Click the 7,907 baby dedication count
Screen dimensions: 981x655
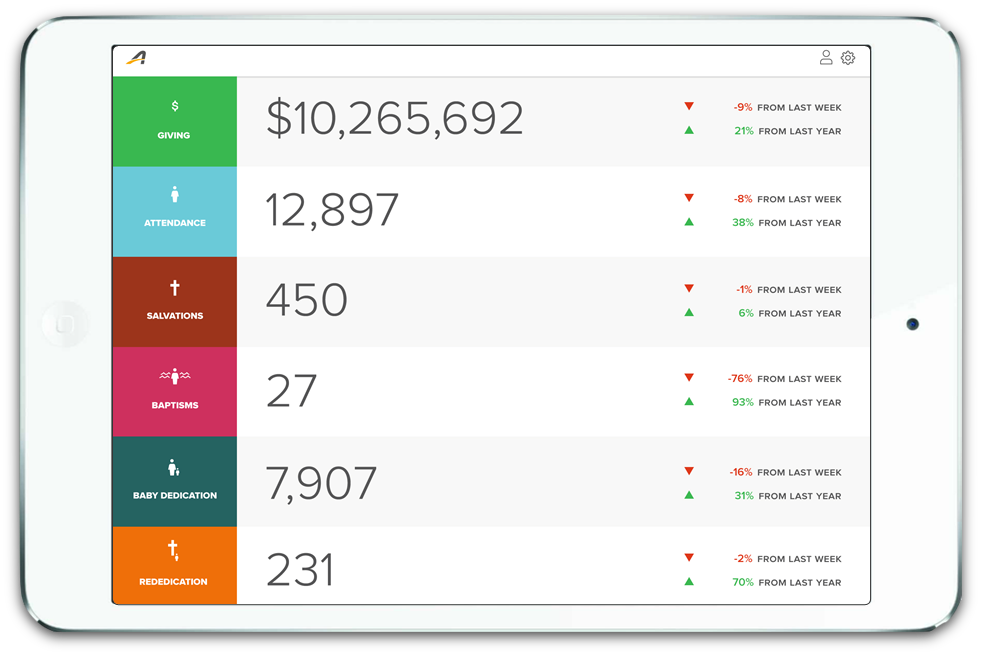pos(321,484)
